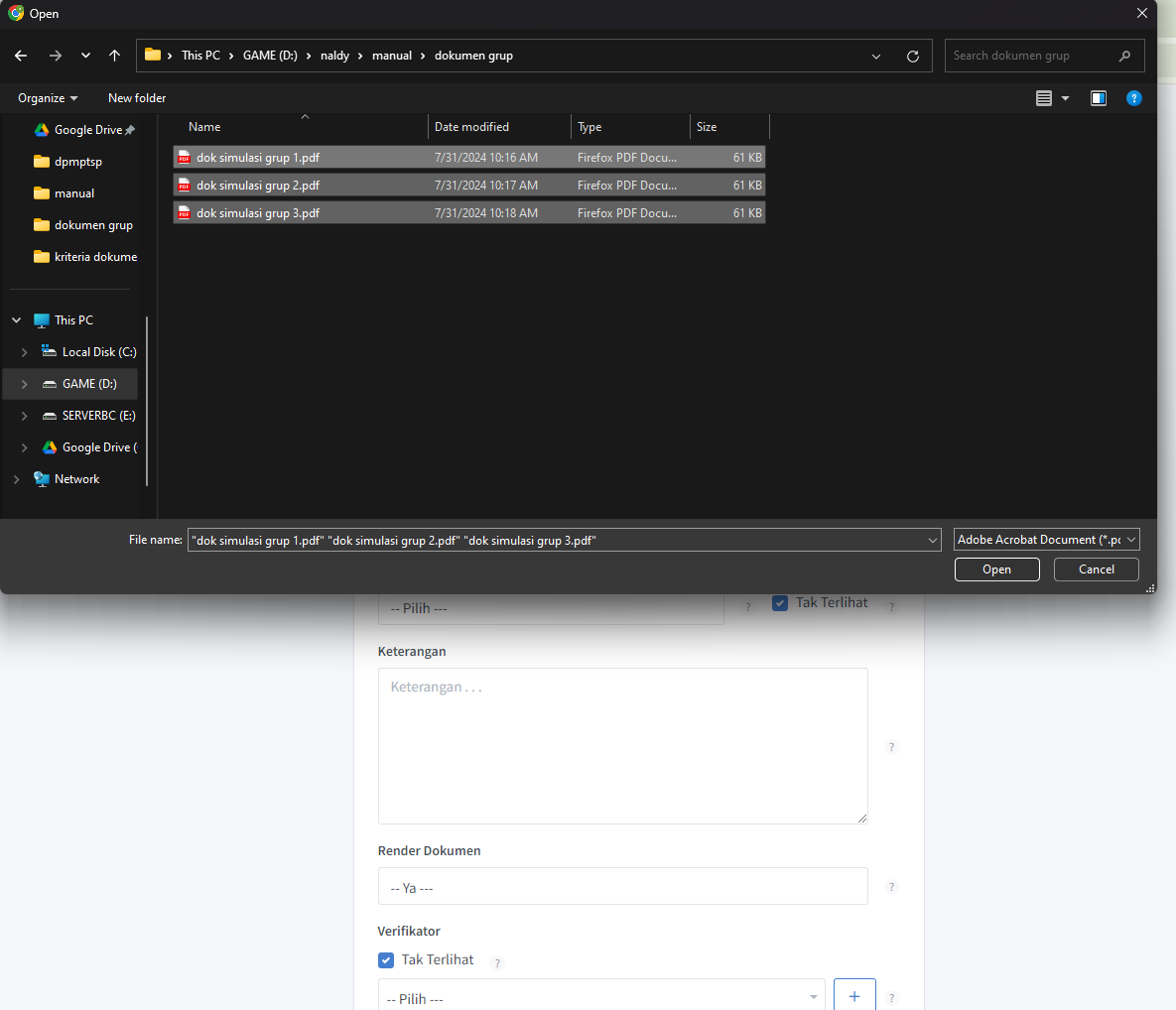
Task: Sort files by Date modified column
Action: click(x=471, y=127)
